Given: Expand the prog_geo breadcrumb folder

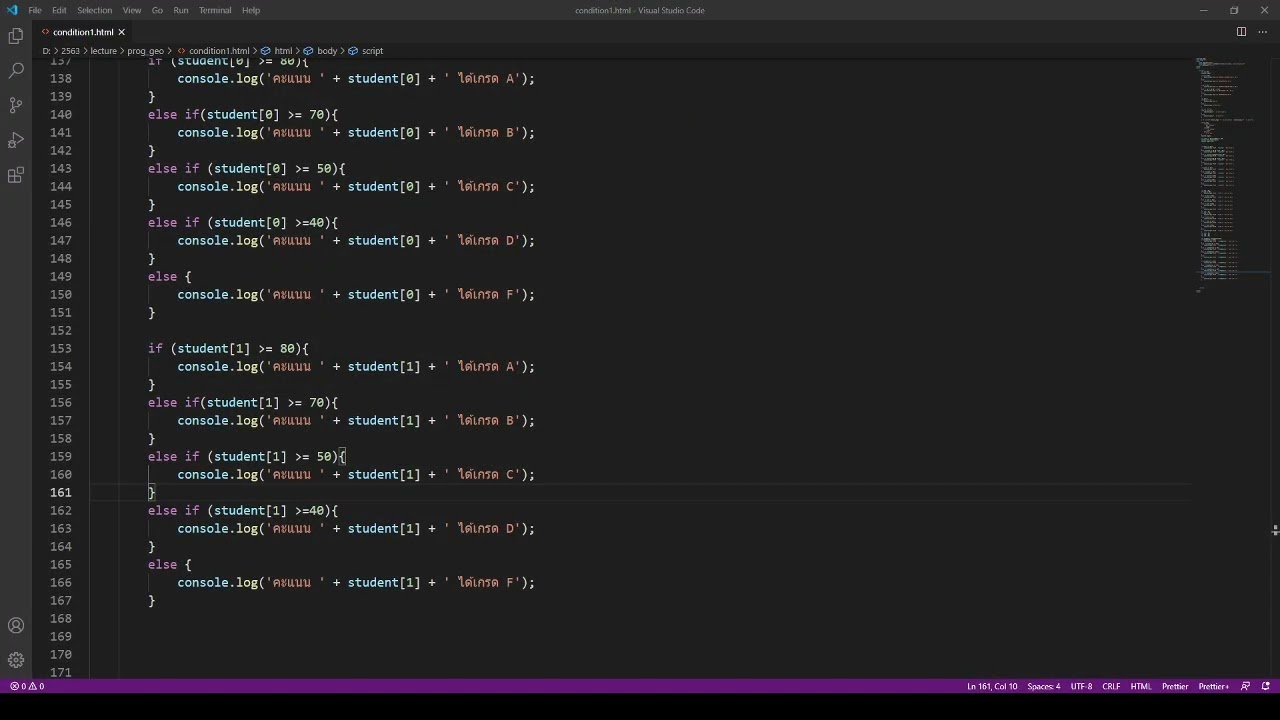Looking at the screenshot, I should pos(145,51).
